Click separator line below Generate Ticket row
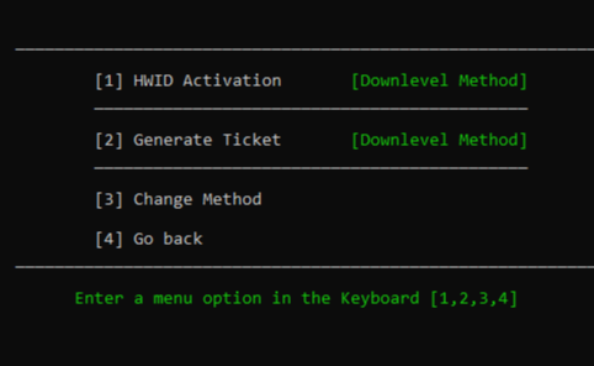The height and width of the screenshot is (366, 594). [x=311, y=168]
